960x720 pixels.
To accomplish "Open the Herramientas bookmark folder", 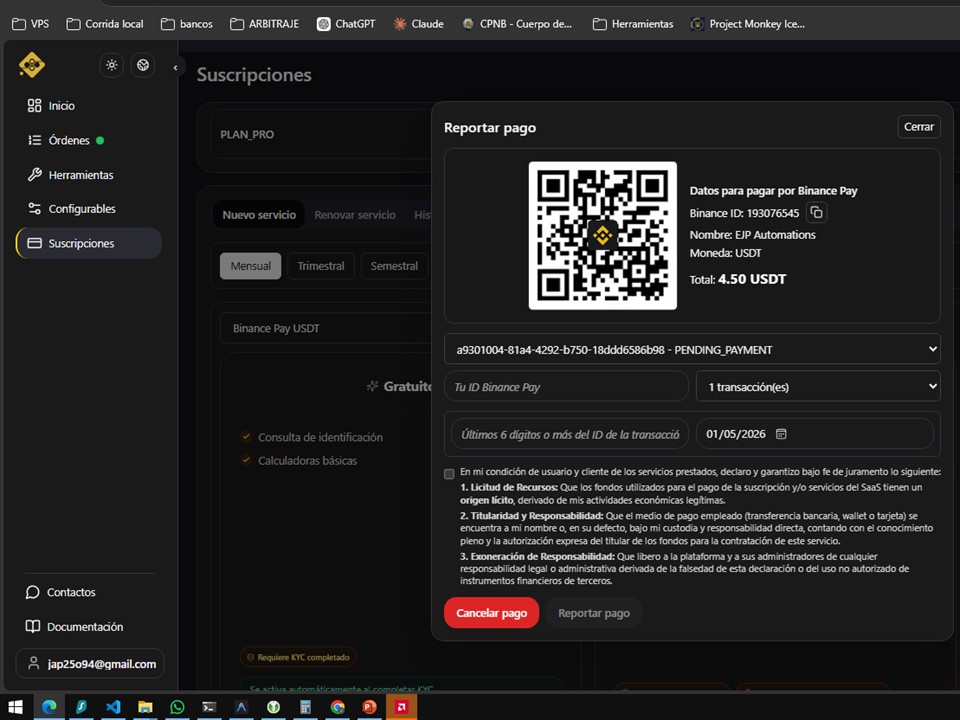I will click(633, 24).
